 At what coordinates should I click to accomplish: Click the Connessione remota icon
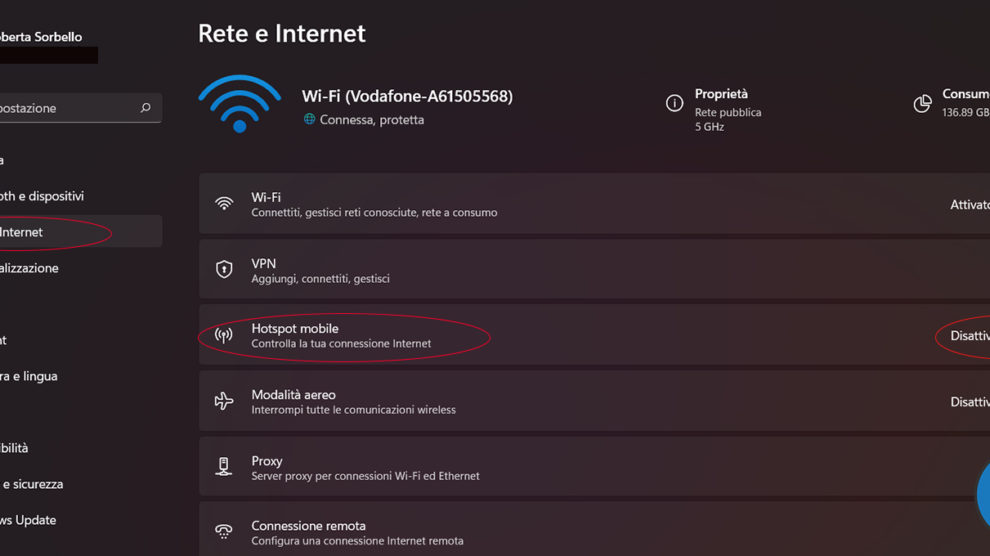(x=224, y=532)
